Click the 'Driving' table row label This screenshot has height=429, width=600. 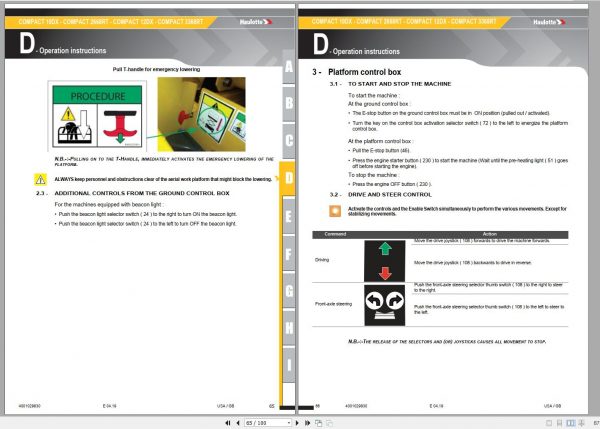[322, 260]
